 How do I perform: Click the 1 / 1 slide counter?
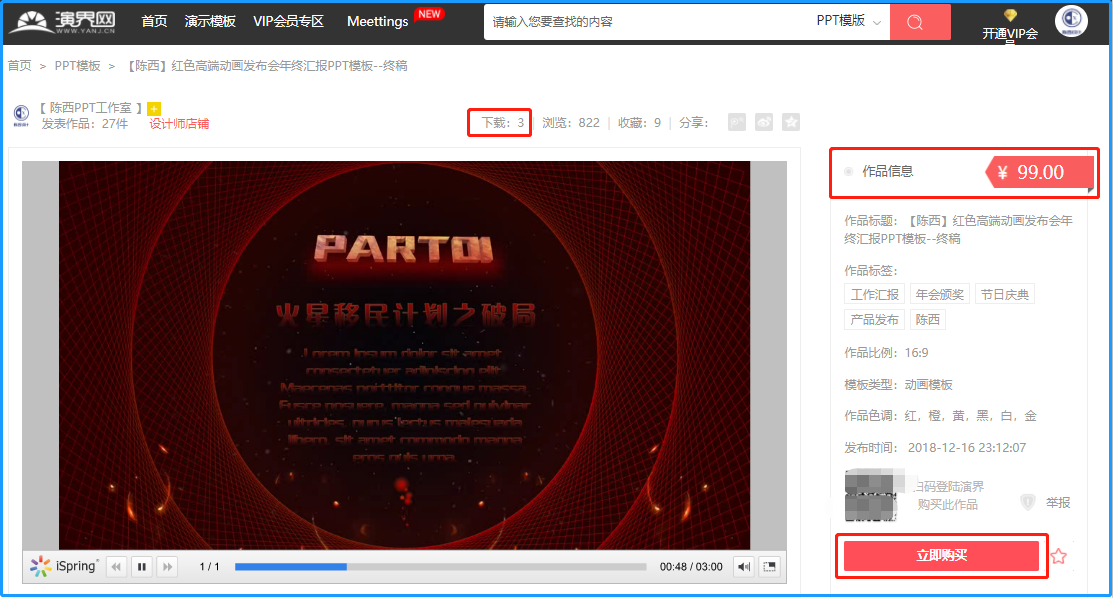tap(209, 567)
